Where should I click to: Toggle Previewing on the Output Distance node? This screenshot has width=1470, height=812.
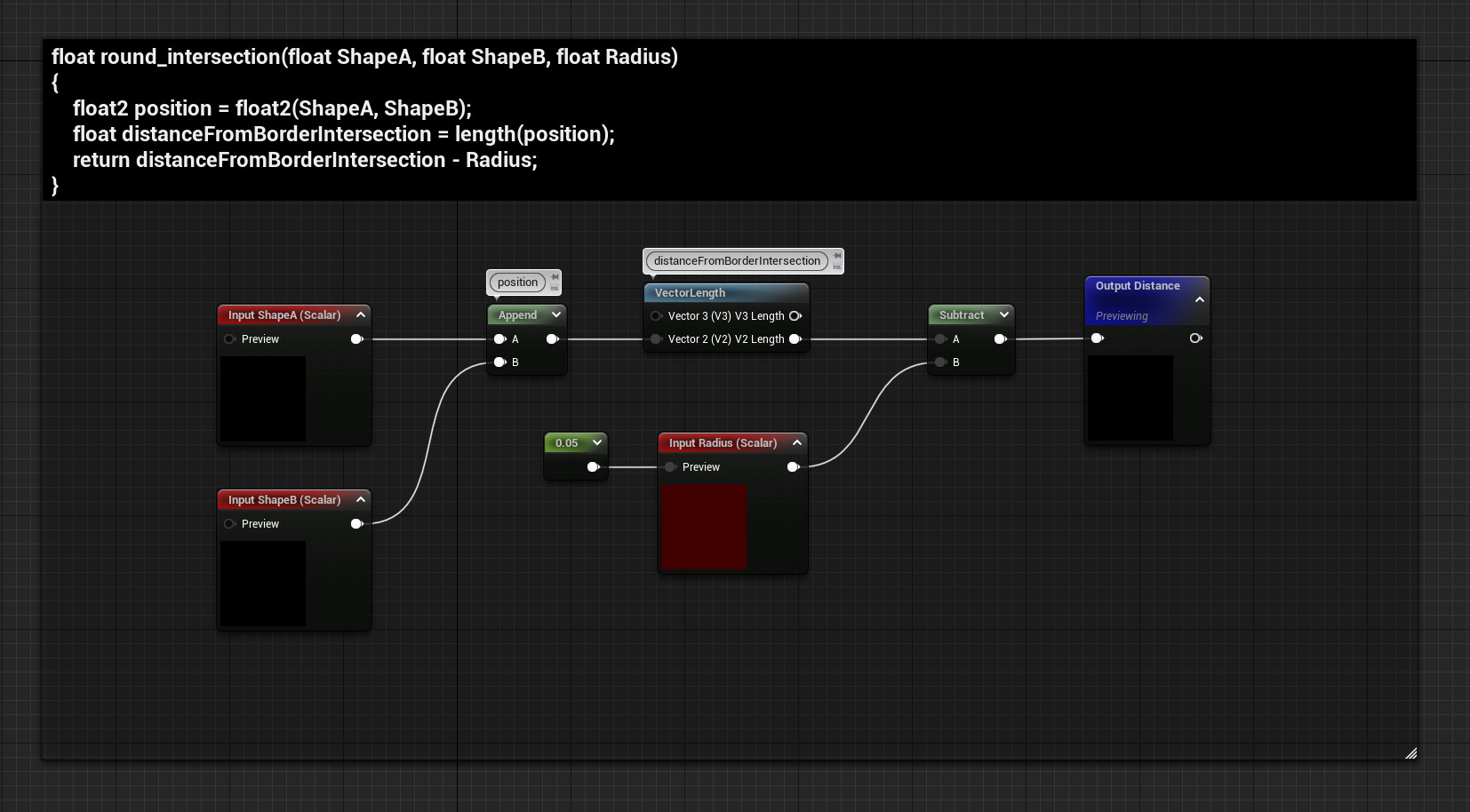click(x=1122, y=315)
